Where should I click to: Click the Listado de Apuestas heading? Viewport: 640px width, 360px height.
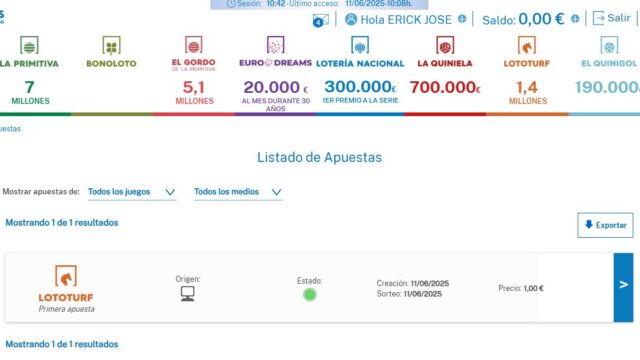coord(320,158)
